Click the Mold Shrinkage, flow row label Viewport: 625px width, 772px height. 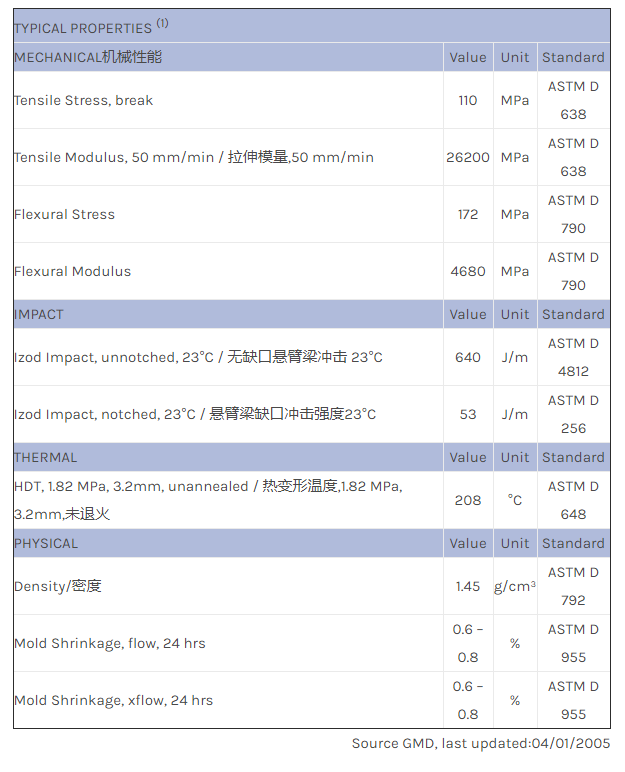(x=110, y=643)
